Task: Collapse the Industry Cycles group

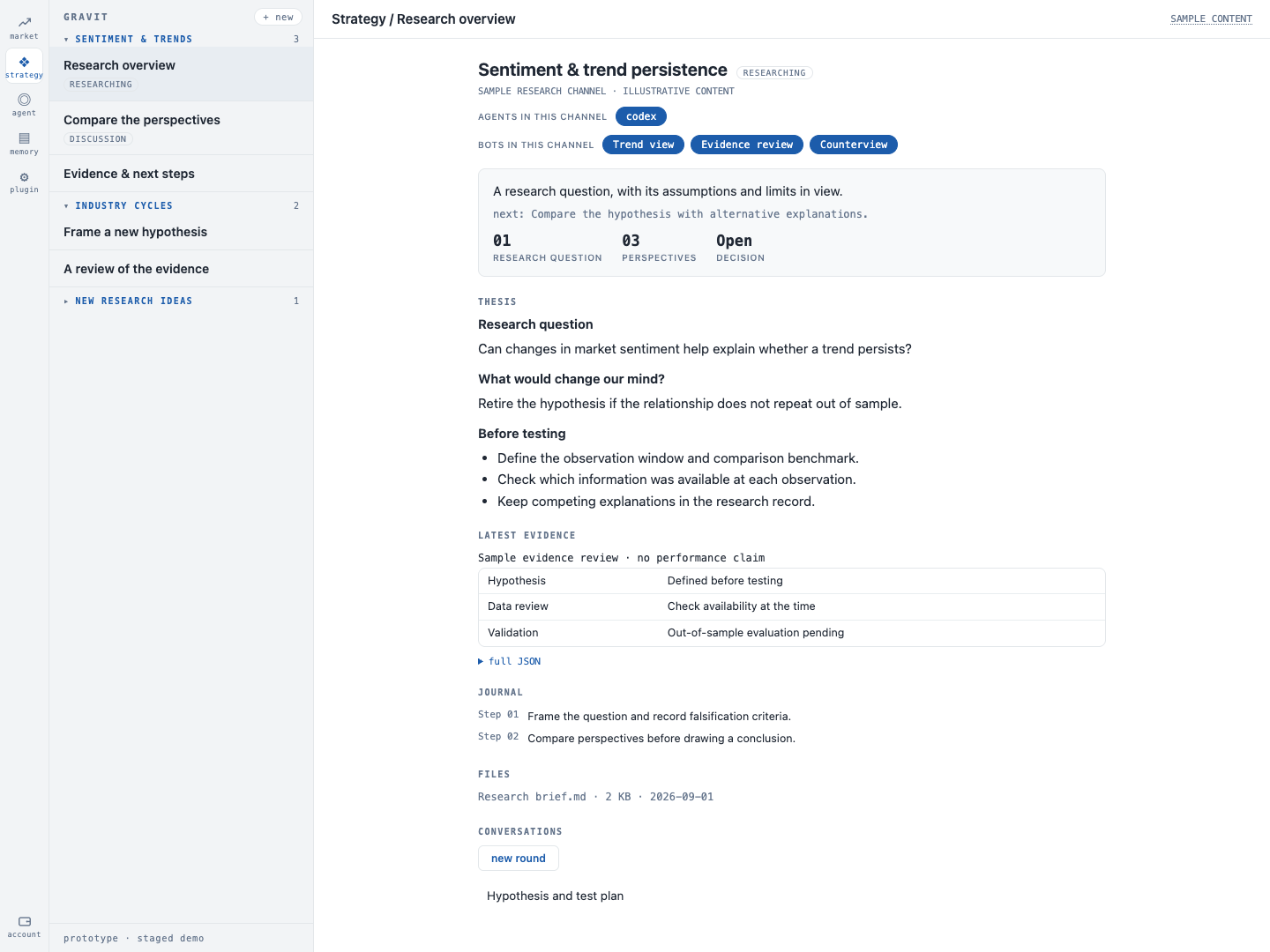Action: click(x=181, y=205)
